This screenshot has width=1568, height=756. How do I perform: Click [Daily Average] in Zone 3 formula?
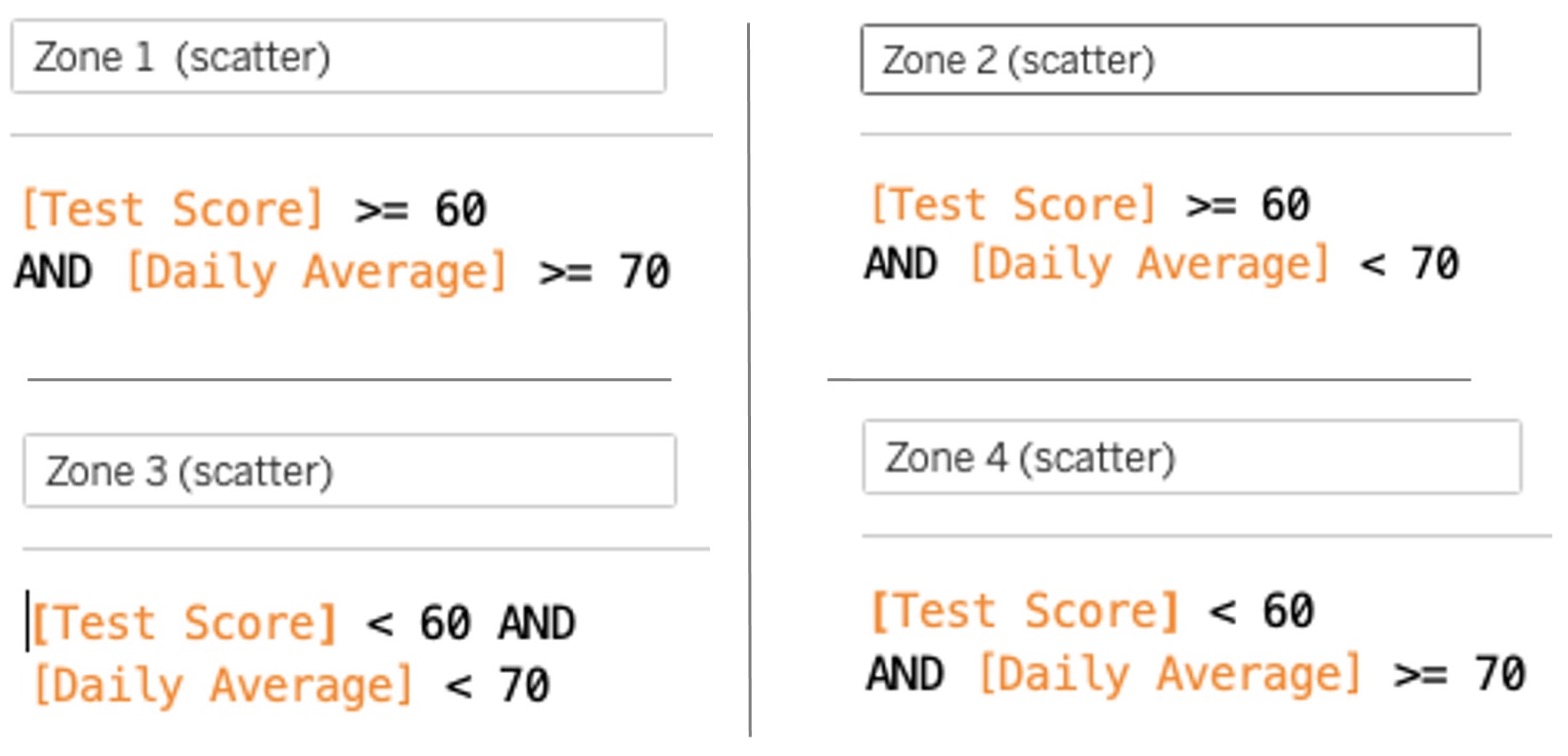click(223, 686)
